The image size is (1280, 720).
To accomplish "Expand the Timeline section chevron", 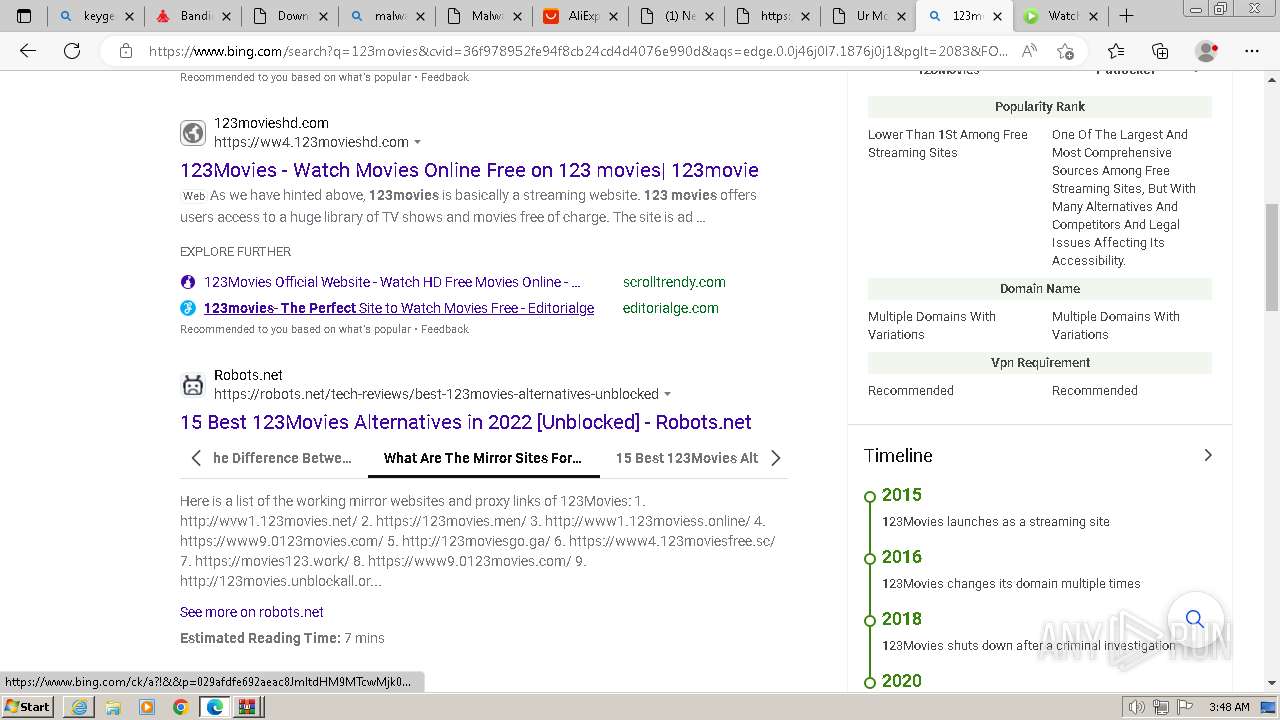I will [x=1208, y=455].
